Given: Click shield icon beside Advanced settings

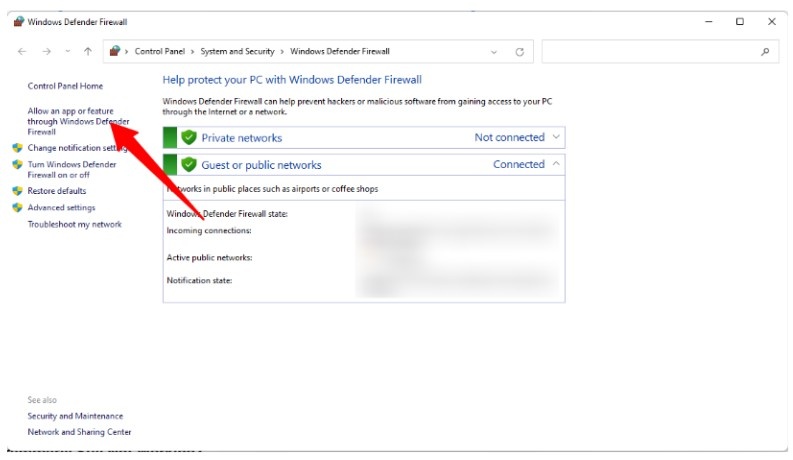Looking at the screenshot, I should pyautogui.click(x=18, y=208).
